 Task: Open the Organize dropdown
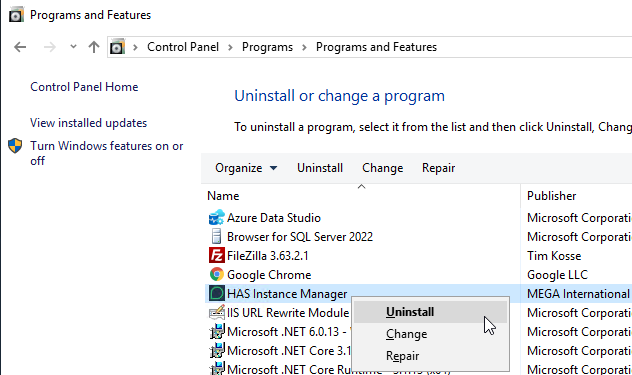coord(246,168)
